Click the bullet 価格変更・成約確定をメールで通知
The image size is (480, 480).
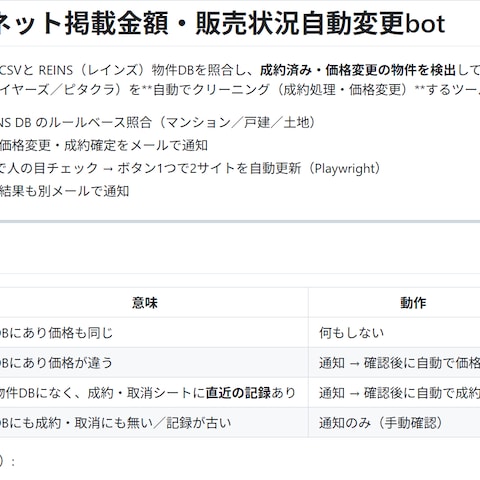pos(104,145)
